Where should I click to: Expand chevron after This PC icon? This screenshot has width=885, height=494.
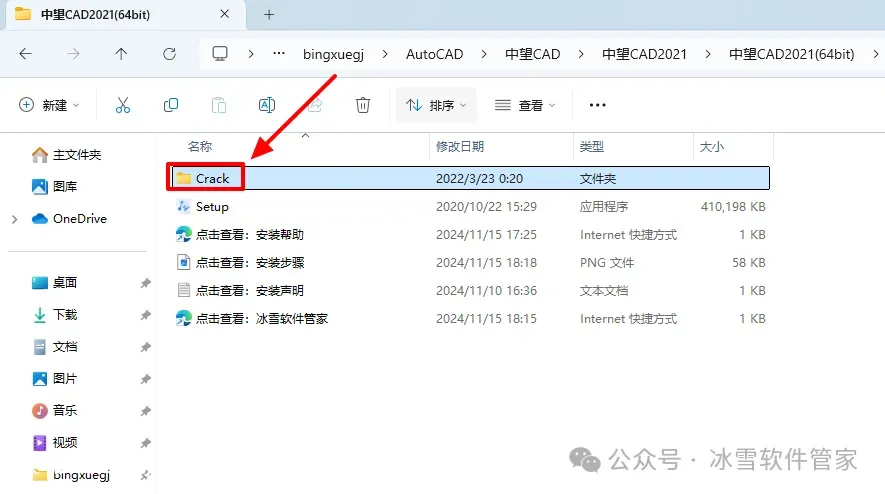251,54
